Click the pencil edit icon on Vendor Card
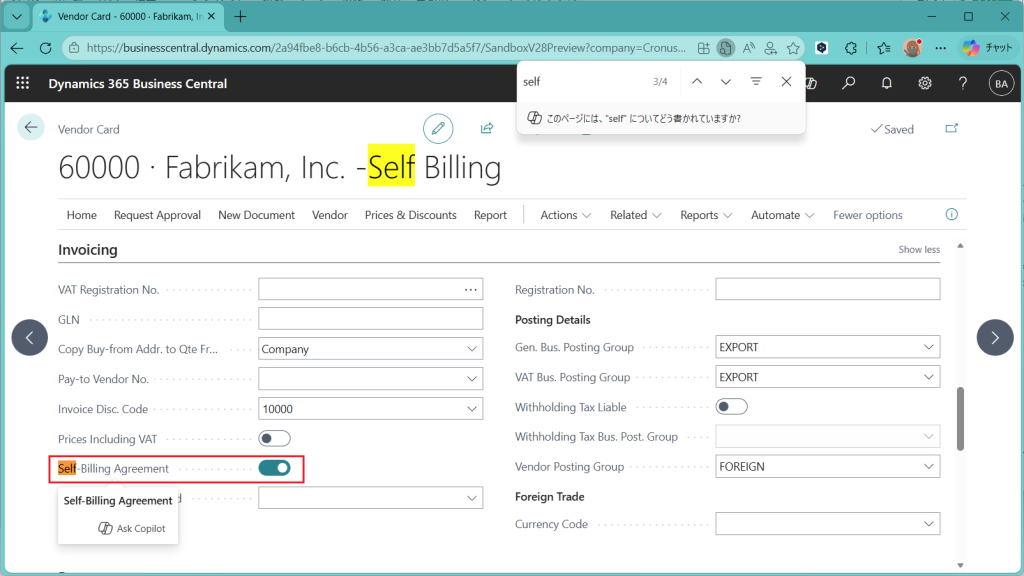Screen dimensions: 1024x576 click(437, 128)
